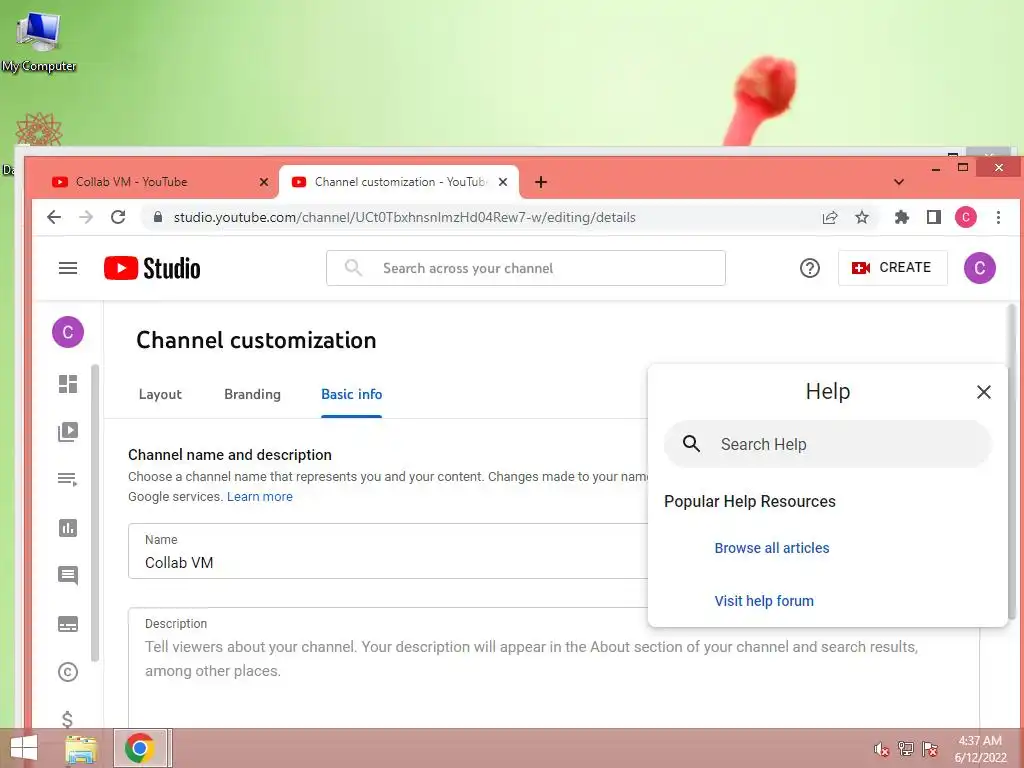1024x768 pixels.
Task: Click the Chrome icon in the taskbar
Action: coord(140,748)
